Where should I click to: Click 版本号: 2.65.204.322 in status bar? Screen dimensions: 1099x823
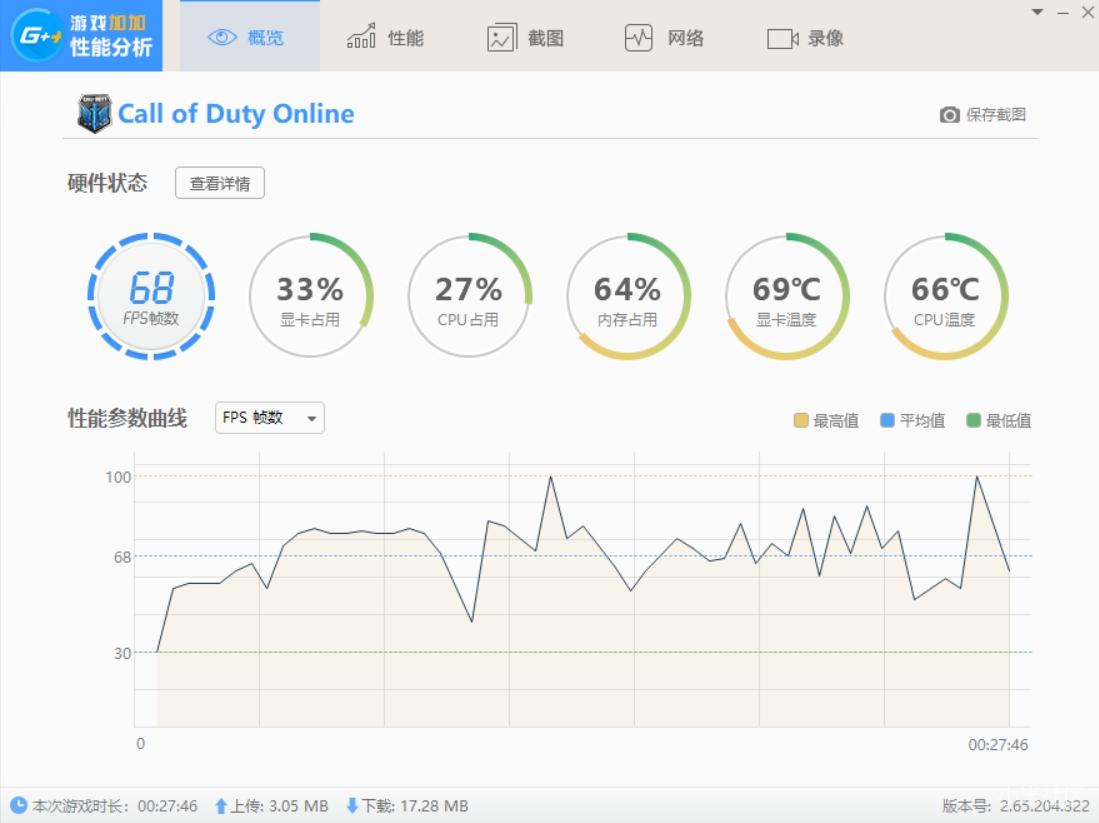(x=1016, y=806)
